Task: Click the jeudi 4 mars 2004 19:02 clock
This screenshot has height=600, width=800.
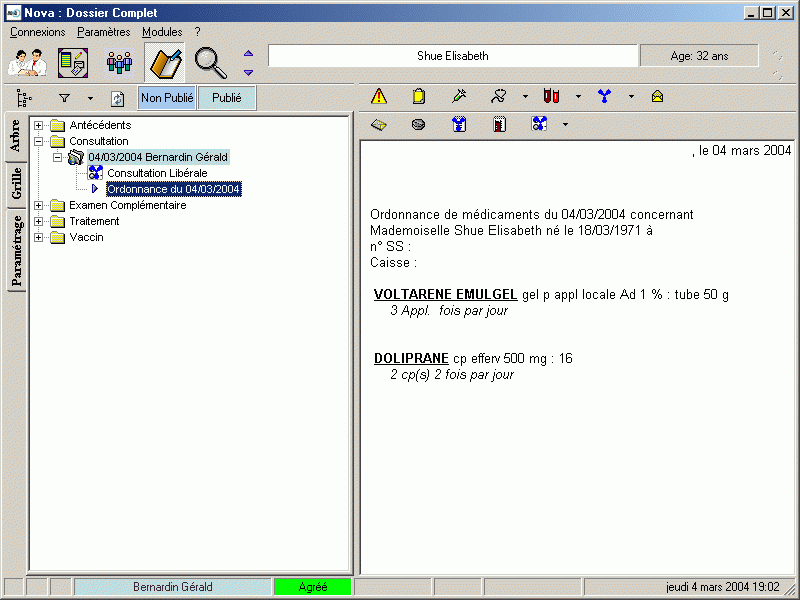Action: point(723,587)
